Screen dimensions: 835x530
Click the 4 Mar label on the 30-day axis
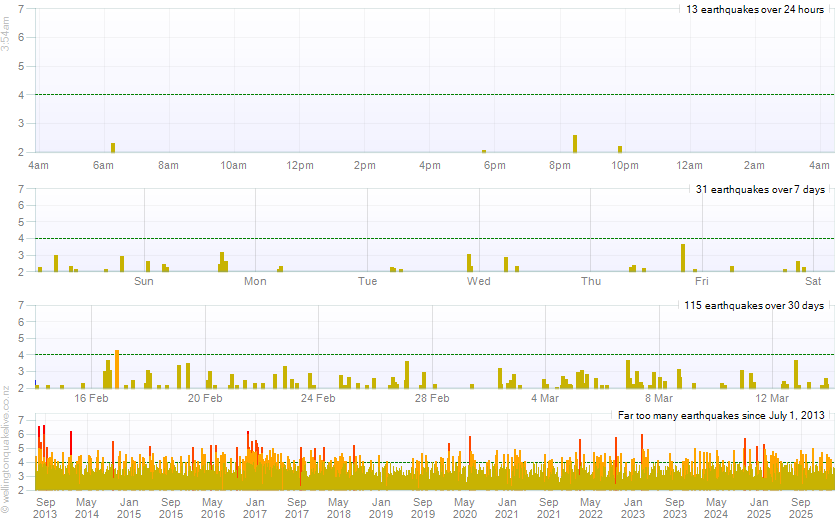(545, 398)
